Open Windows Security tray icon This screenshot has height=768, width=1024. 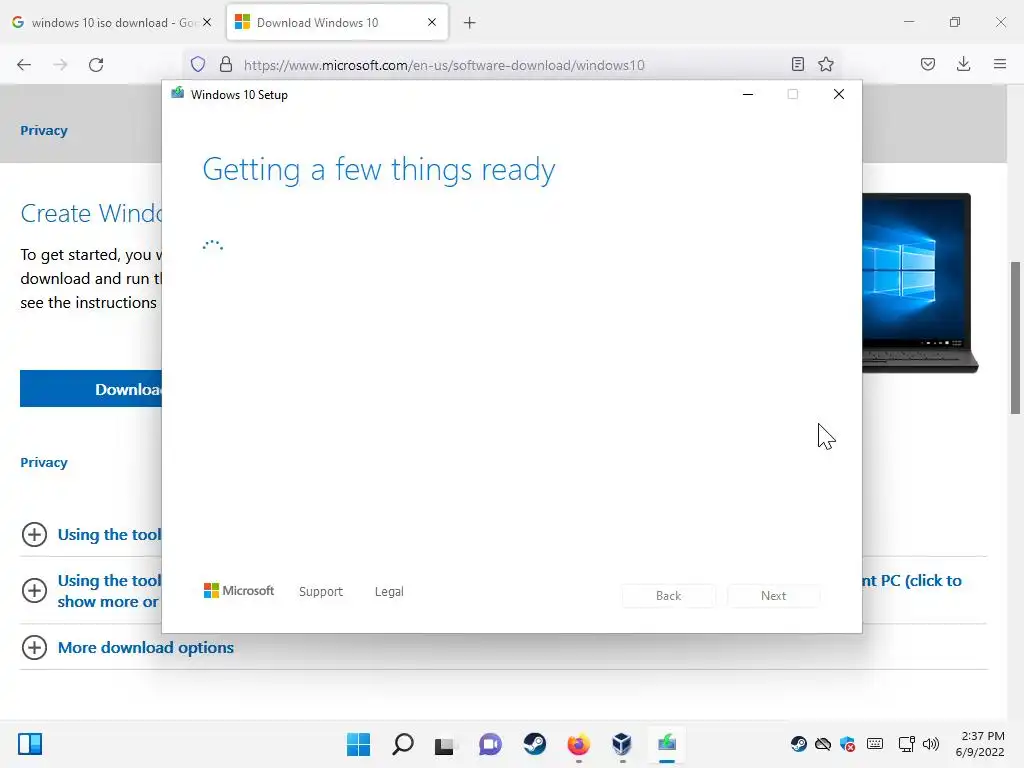click(x=848, y=744)
